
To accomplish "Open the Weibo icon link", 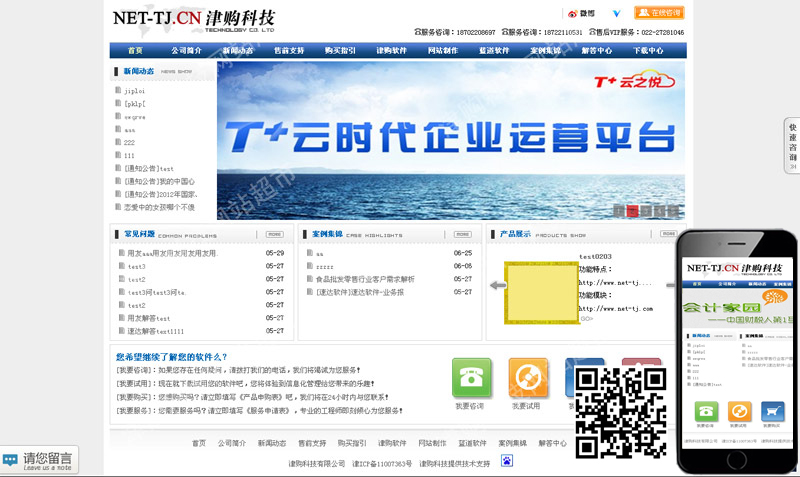I will tap(581, 13).
